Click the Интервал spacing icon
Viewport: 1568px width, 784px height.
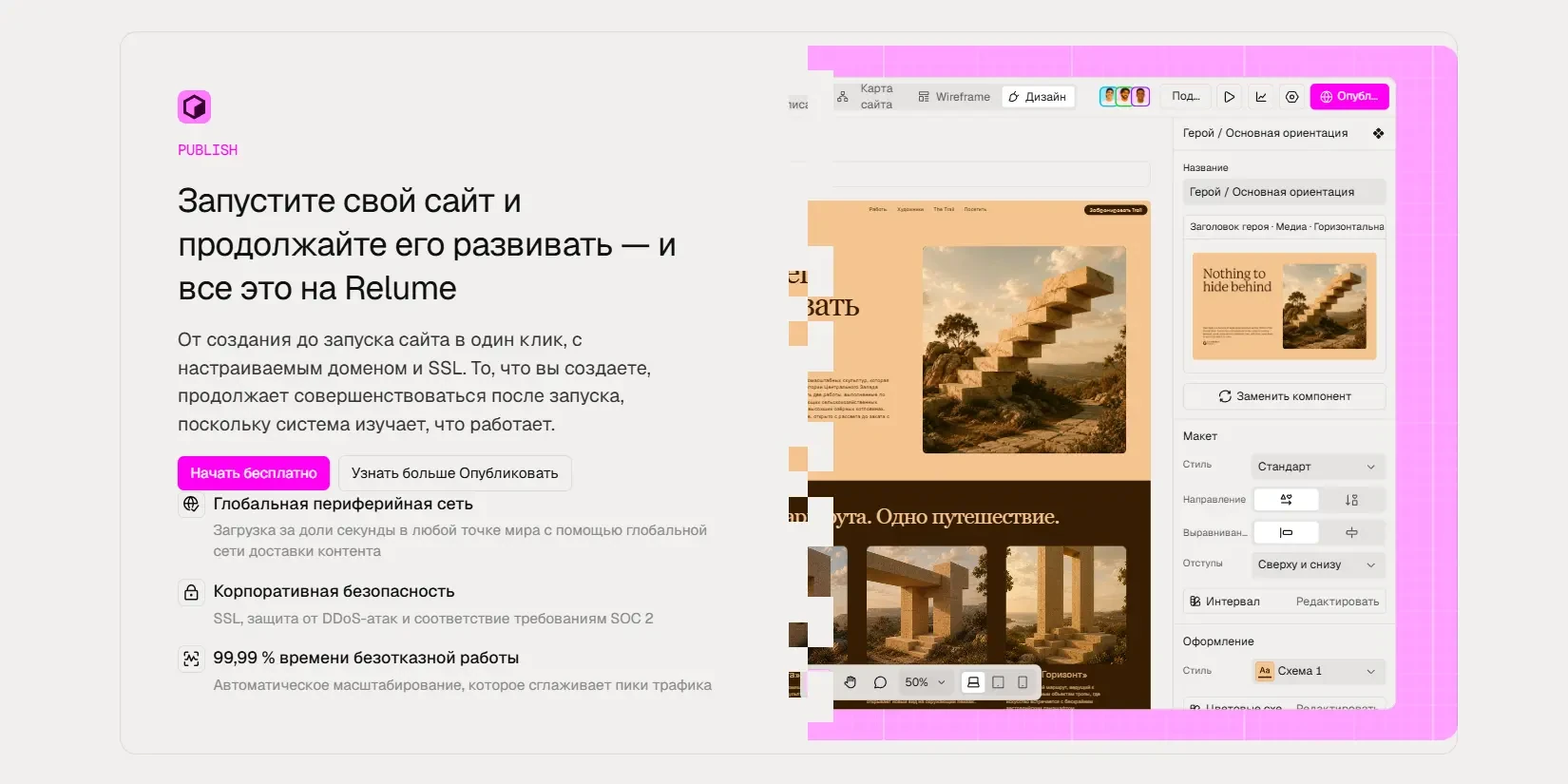tap(1195, 602)
